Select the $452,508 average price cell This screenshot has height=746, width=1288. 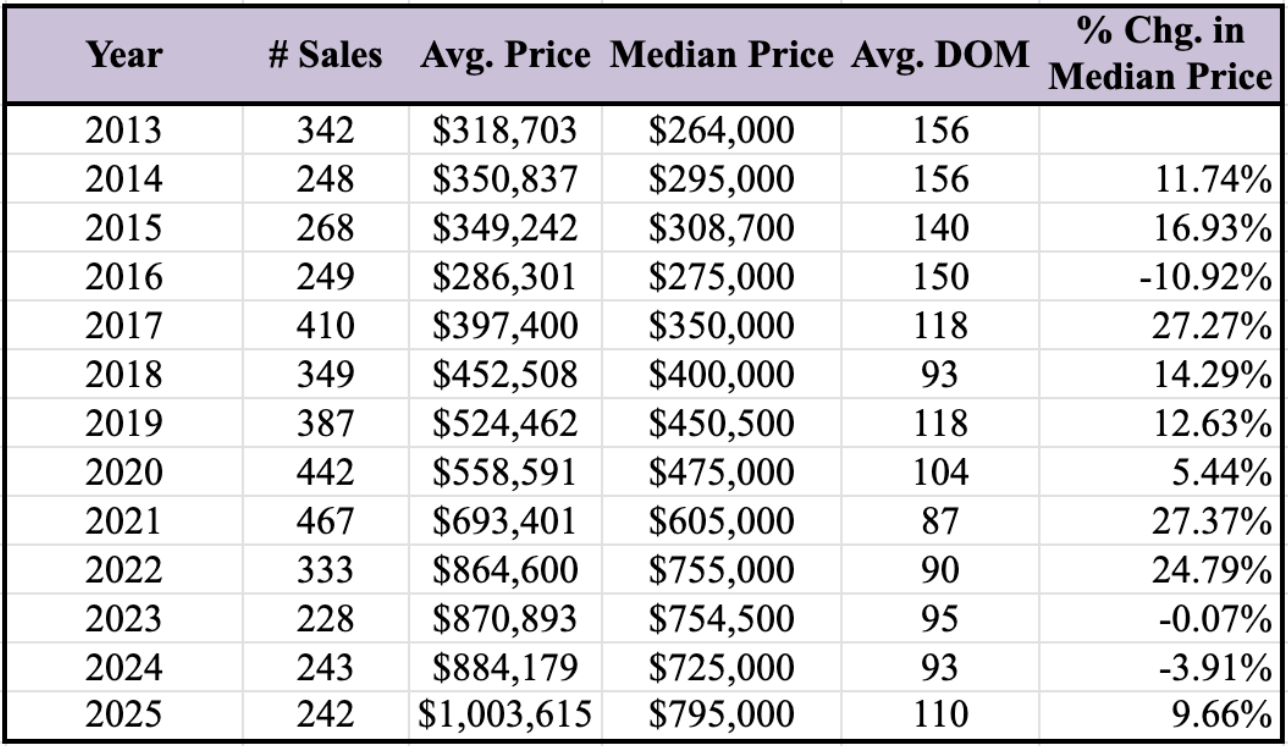click(x=505, y=374)
